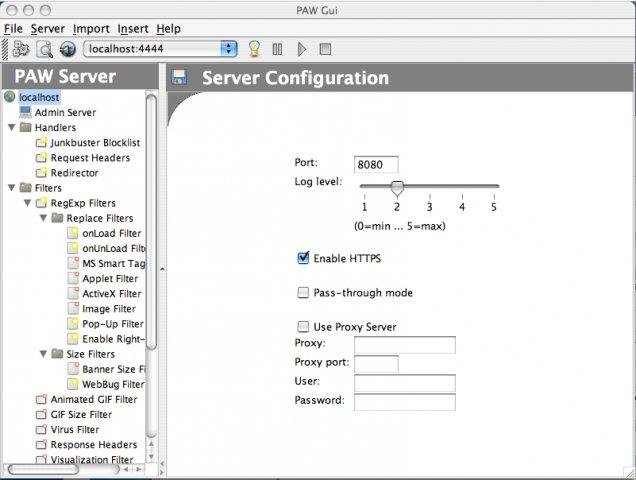This screenshot has height=480, width=636.
Task: Click the floppy disk save icon
Action: click(180, 78)
